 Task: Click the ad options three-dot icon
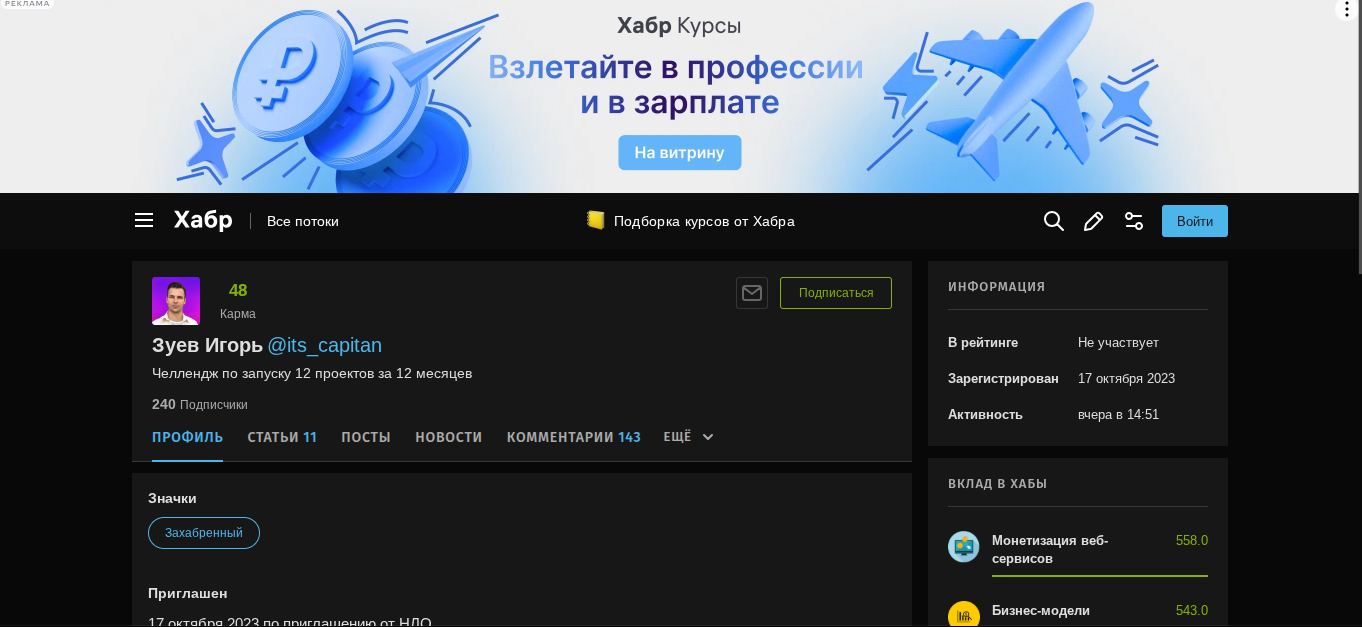click(1346, 10)
